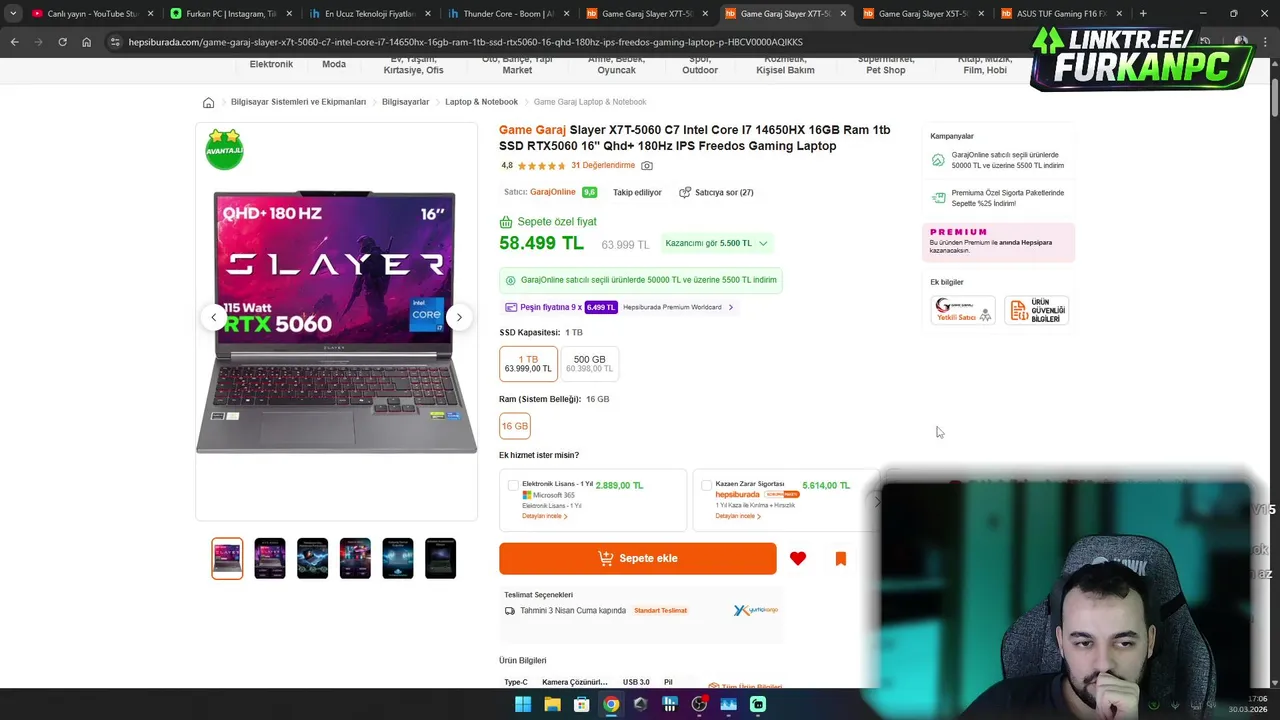Open Spor, Outdoor category menu
The height and width of the screenshot is (720, 1280).
click(x=700, y=66)
